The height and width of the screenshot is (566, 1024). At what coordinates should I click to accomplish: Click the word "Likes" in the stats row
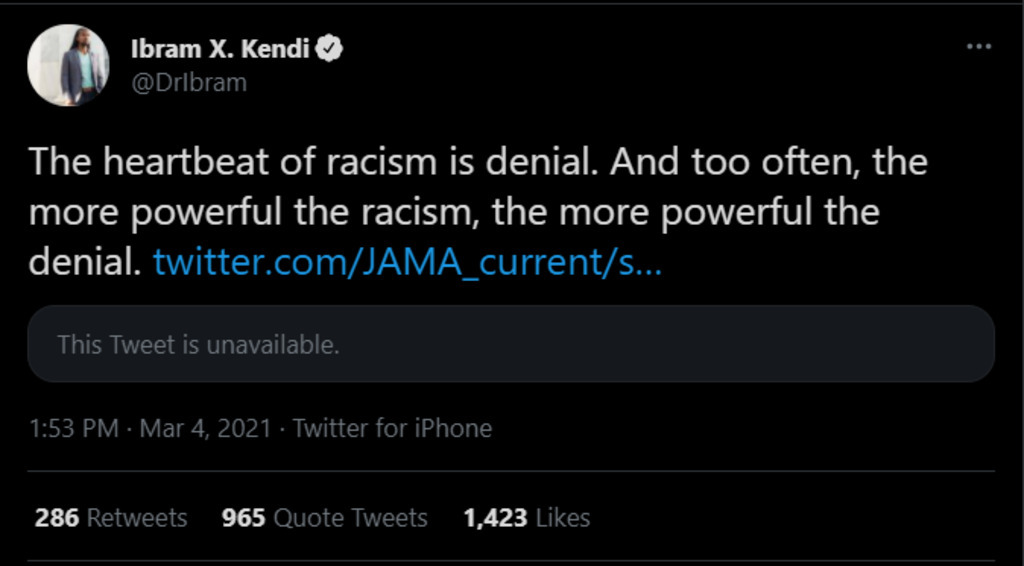click(x=563, y=518)
